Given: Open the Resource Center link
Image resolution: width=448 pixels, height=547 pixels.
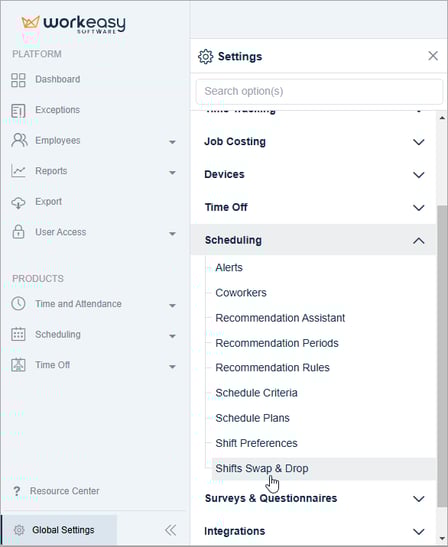Looking at the screenshot, I should coord(65,491).
